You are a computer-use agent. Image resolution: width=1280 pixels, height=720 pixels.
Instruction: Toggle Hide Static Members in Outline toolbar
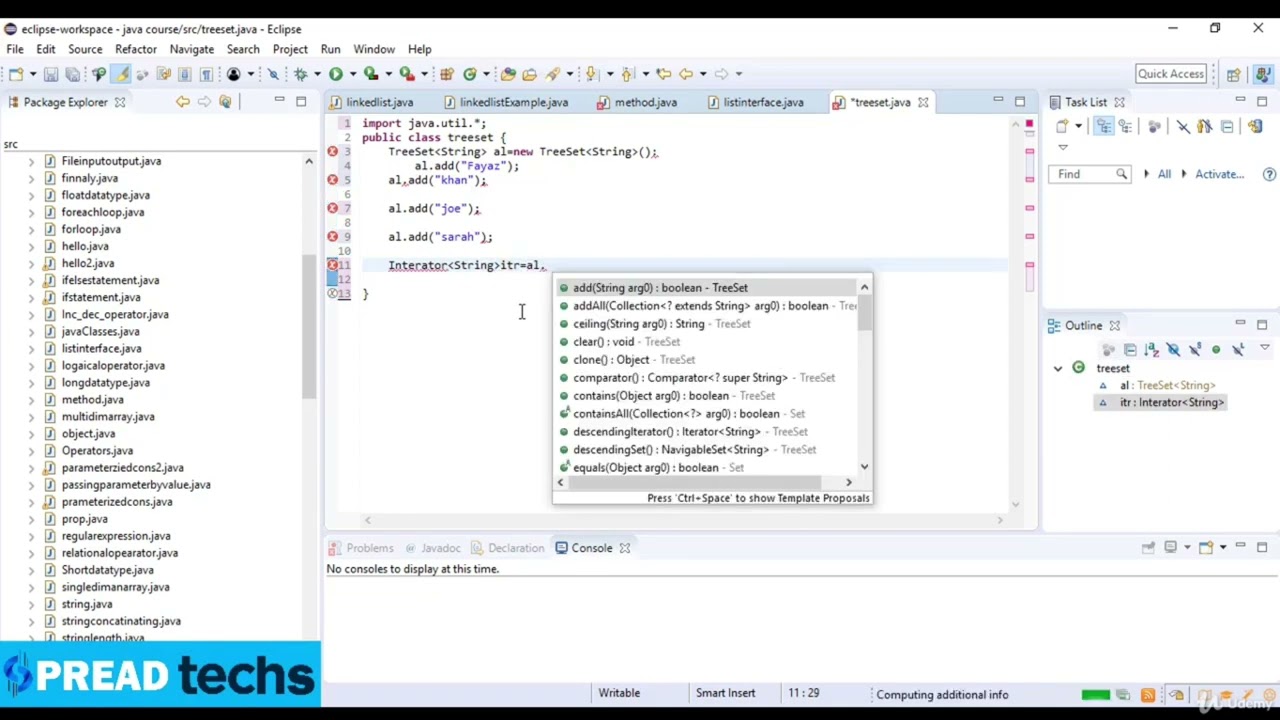[1196, 350]
